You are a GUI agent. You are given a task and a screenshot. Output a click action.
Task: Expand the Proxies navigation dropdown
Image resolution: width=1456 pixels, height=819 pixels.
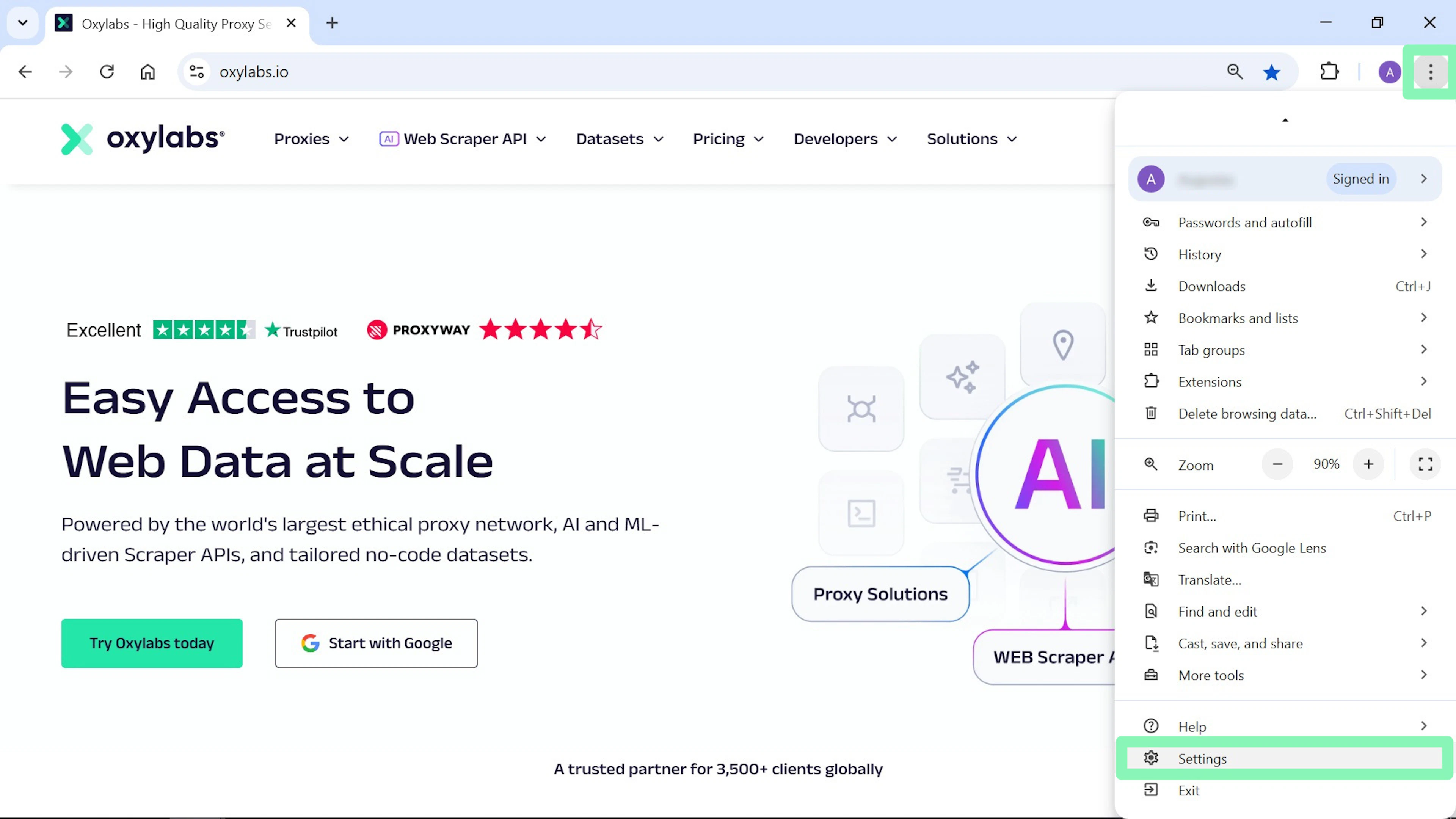311,139
